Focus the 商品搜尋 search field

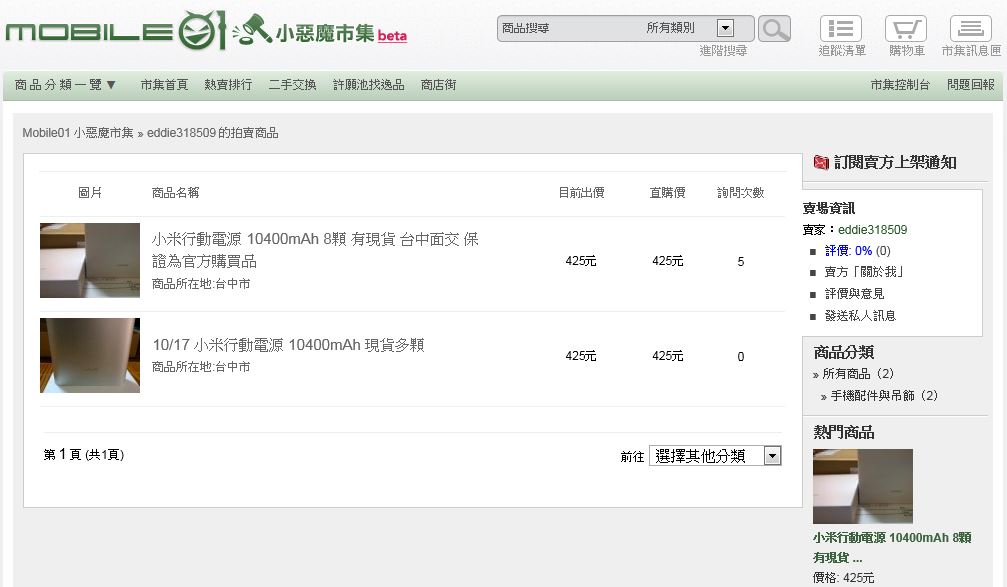[568, 28]
